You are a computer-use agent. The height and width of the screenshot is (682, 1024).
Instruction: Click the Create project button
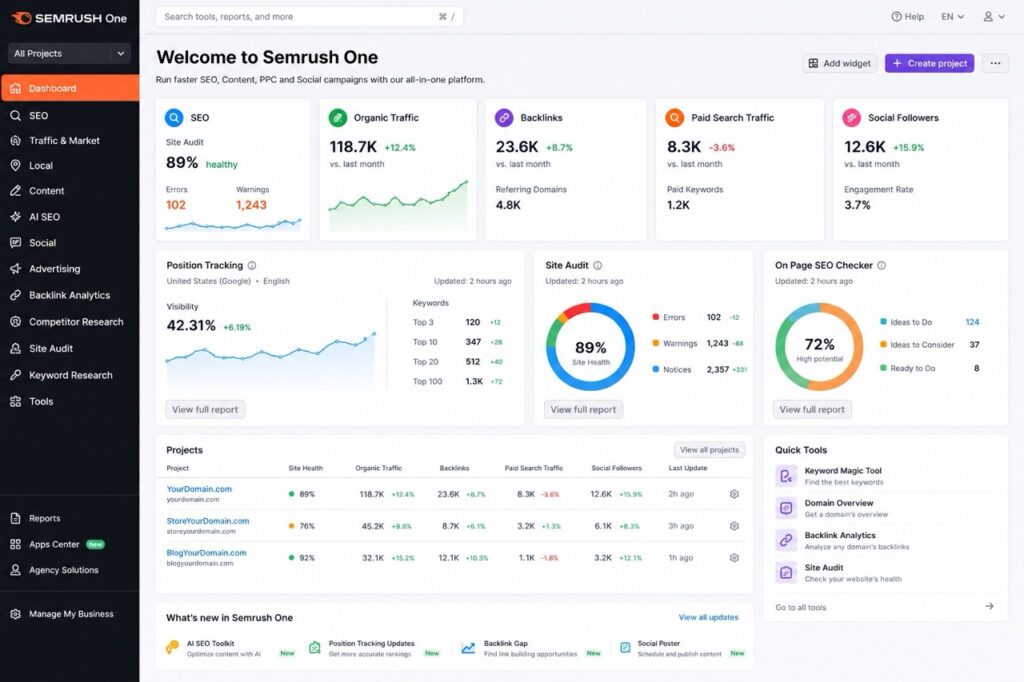(x=930, y=63)
